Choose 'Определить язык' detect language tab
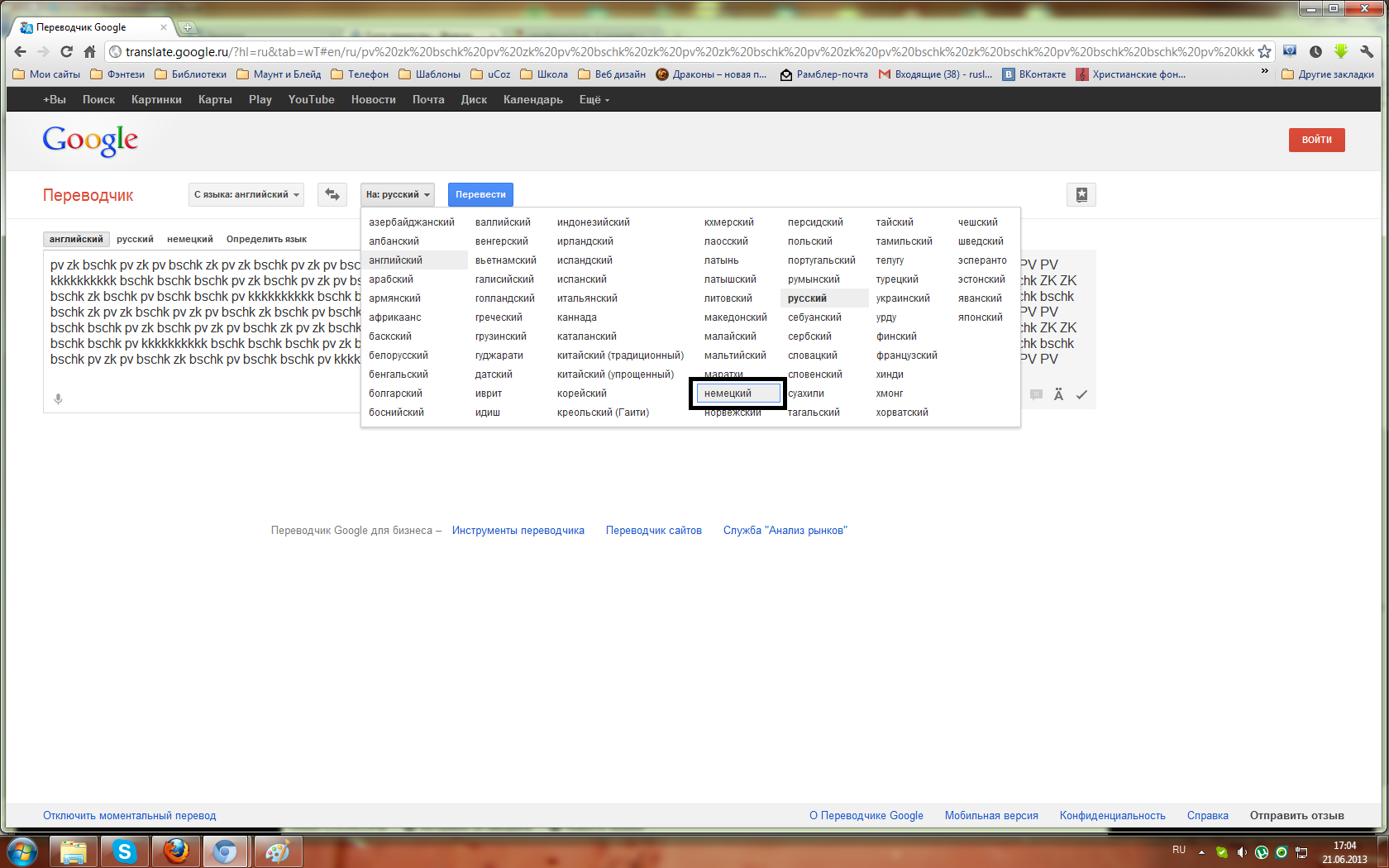 coord(266,239)
